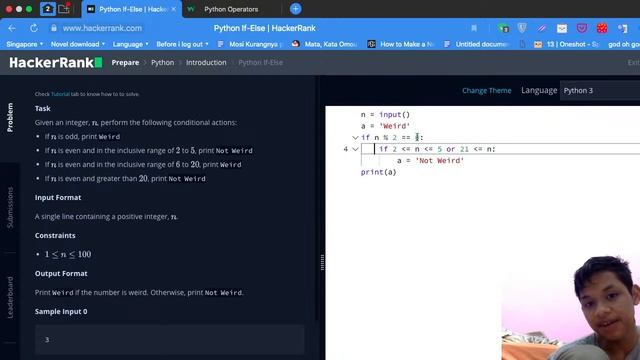
Task: Select the Submissions side tab
Action: [x=10, y=207]
